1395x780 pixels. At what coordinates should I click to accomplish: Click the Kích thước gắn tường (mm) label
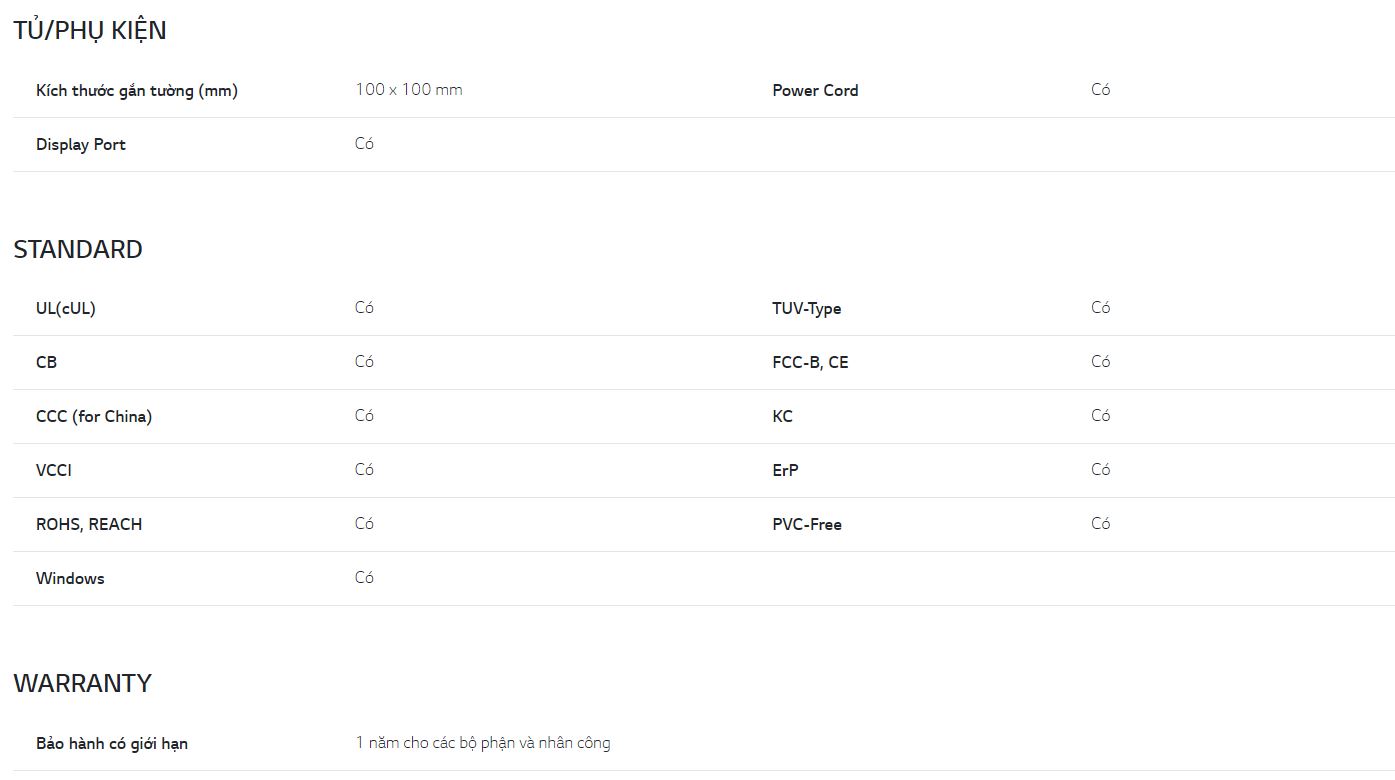(x=137, y=90)
